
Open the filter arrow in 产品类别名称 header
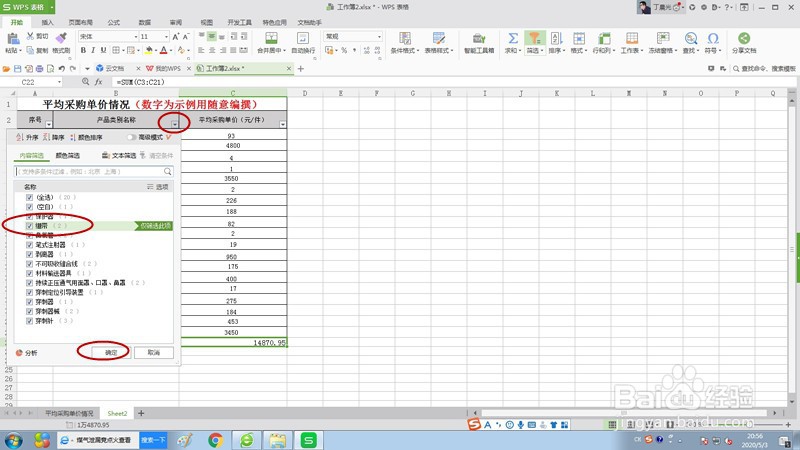point(174,124)
